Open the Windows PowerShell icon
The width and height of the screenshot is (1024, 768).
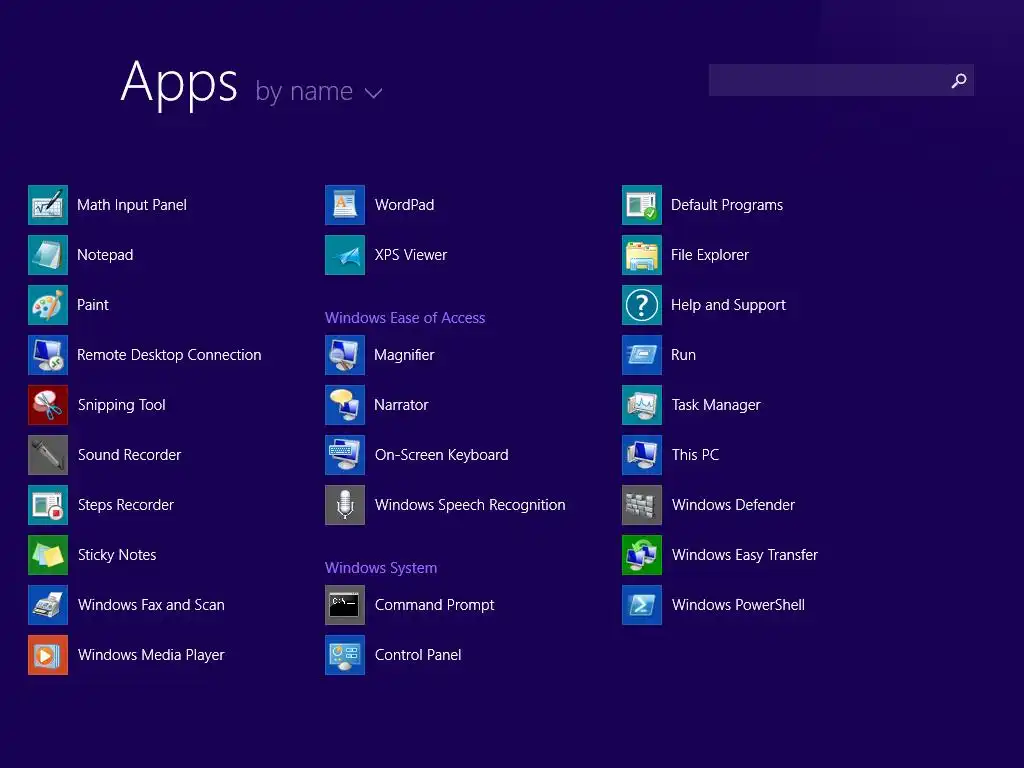tap(642, 605)
